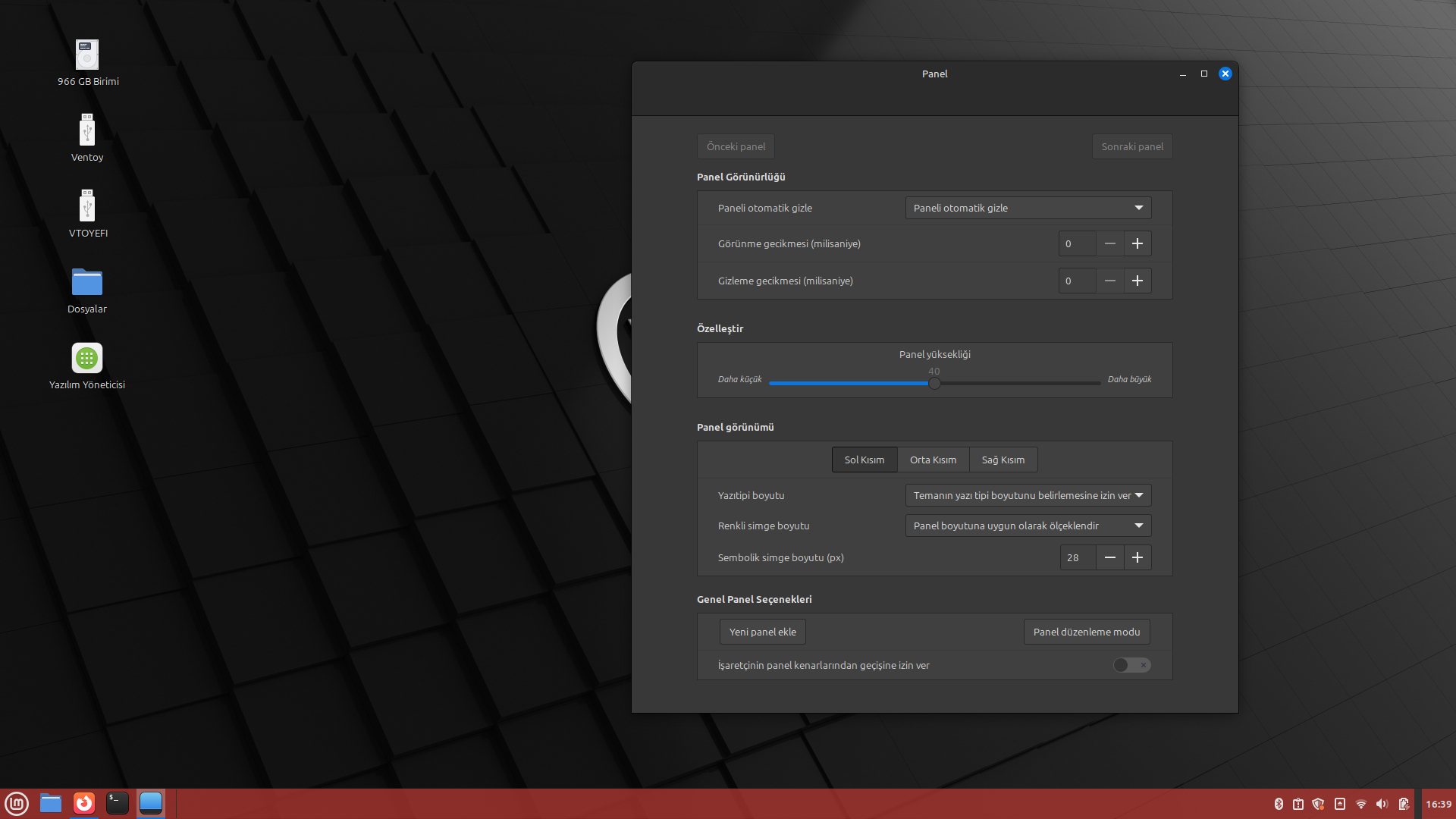The width and height of the screenshot is (1456, 819).
Task: Open the terminal launcher in the panel
Action: [x=117, y=803]
